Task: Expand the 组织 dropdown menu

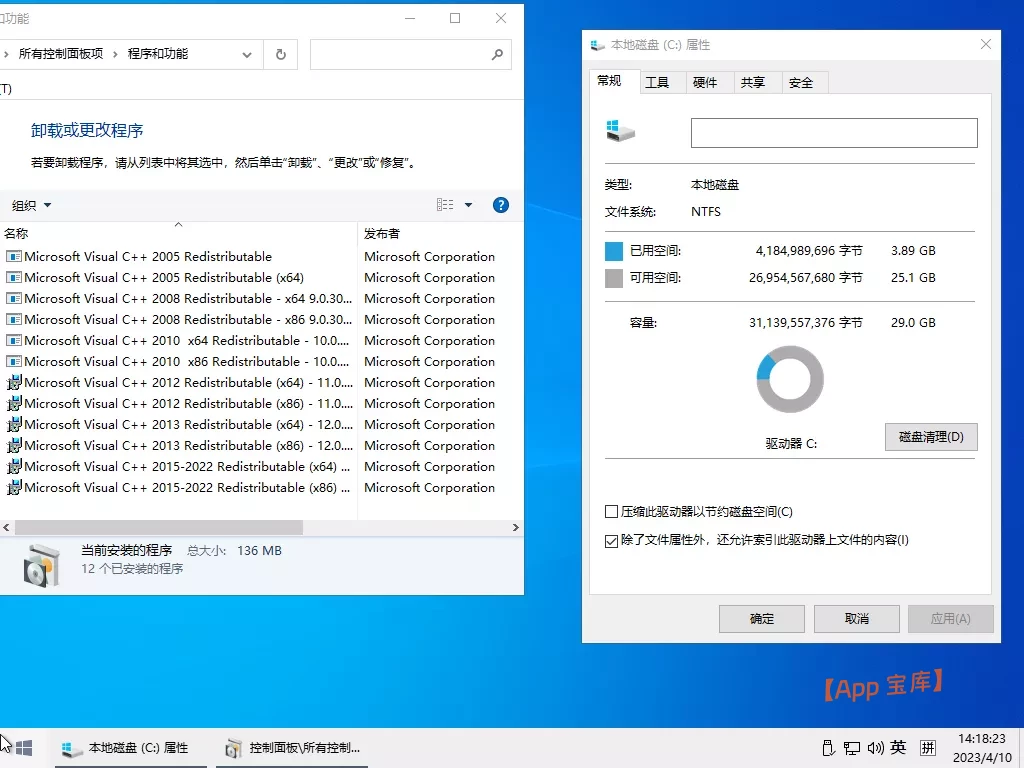Action: tap(30, 204)
